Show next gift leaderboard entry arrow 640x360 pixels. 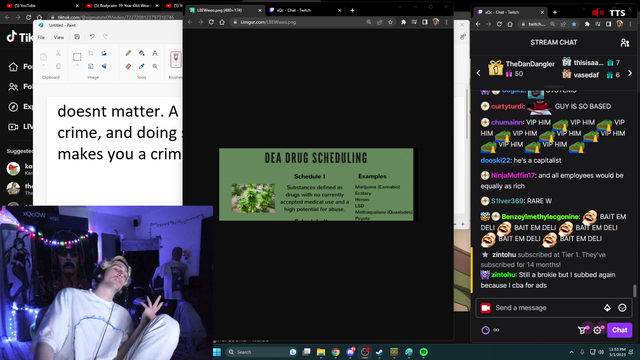(x=630, y=73)
